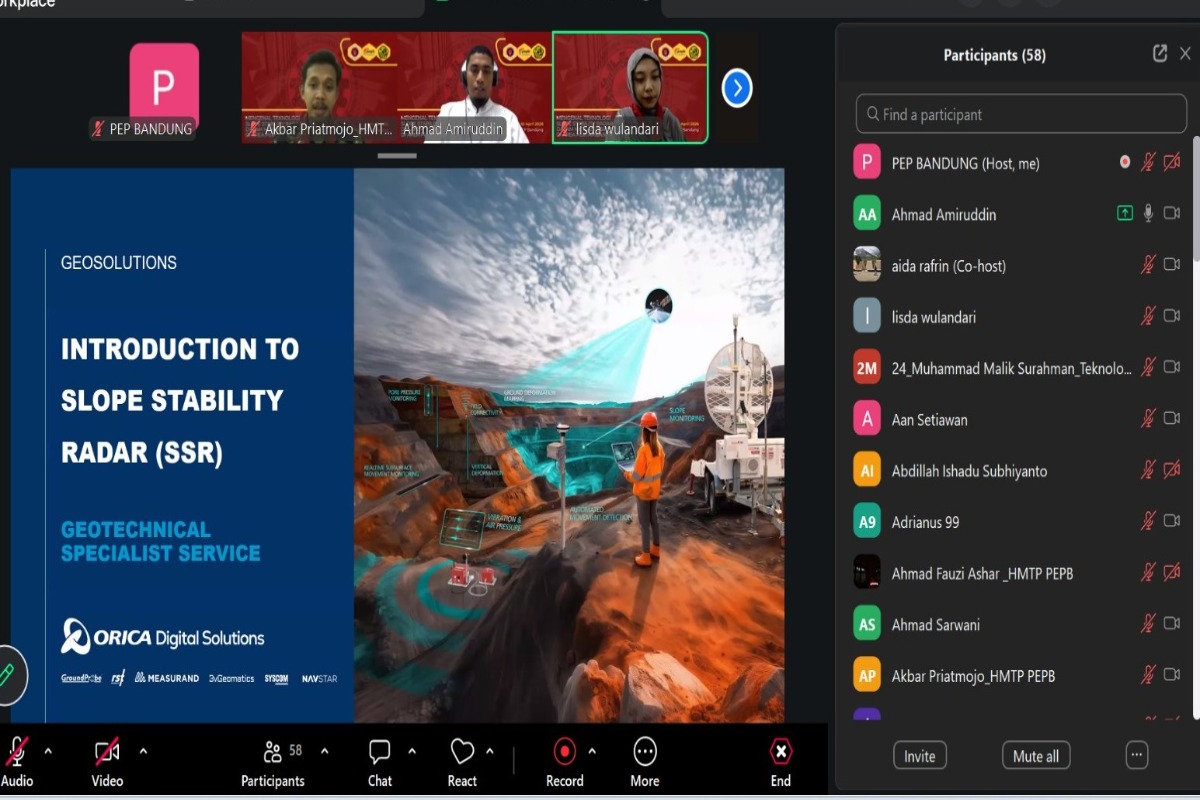Select Akbar Priatmojo's video thumbnail
The image size is (1200, 800).
(319, 89)
